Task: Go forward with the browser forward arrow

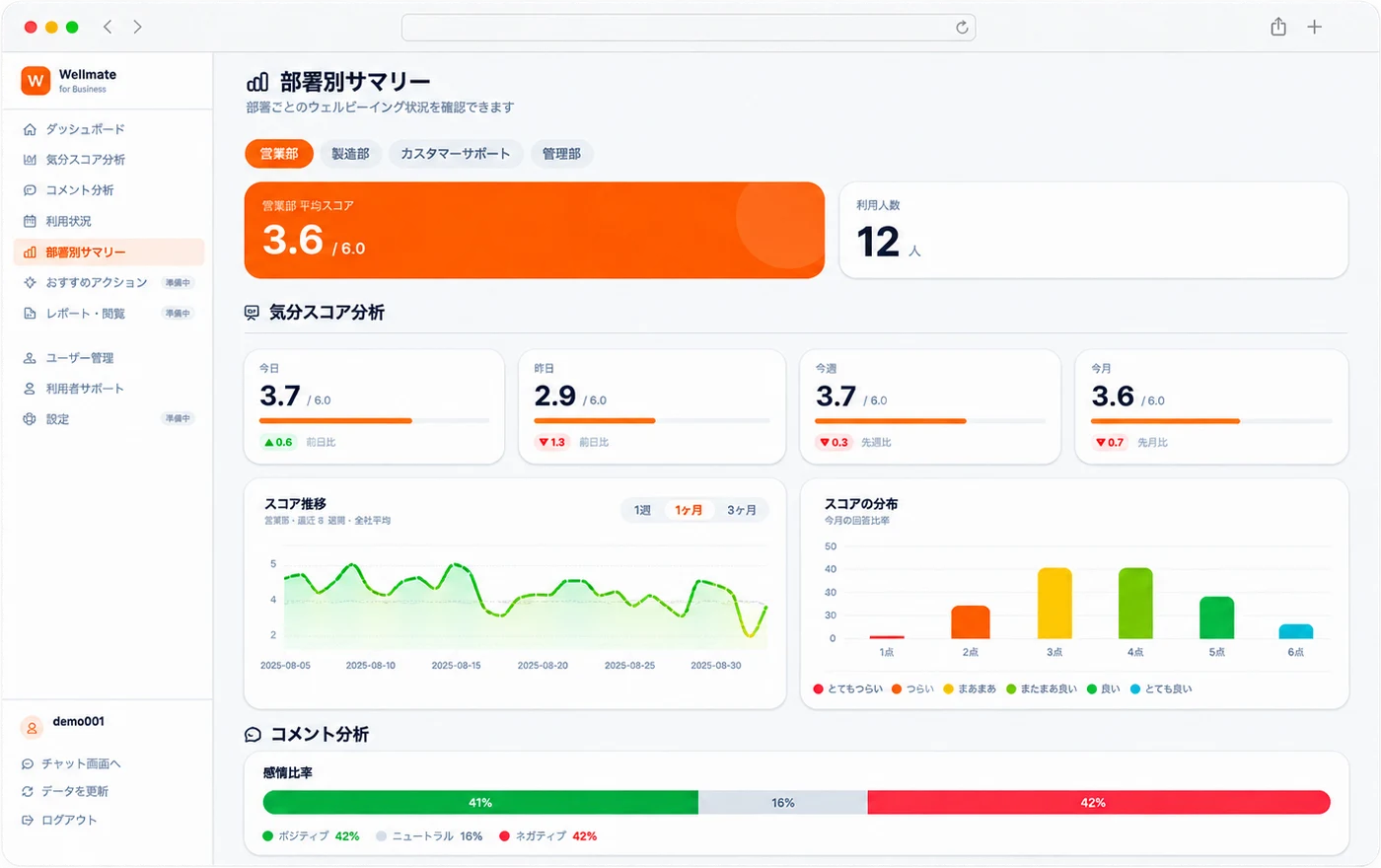Action: coord(137,28)
